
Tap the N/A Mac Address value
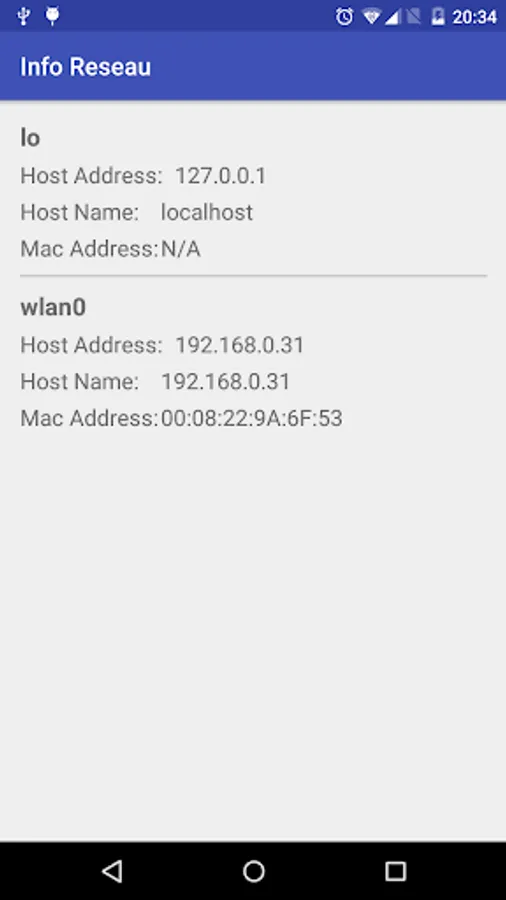click(181, 249)
